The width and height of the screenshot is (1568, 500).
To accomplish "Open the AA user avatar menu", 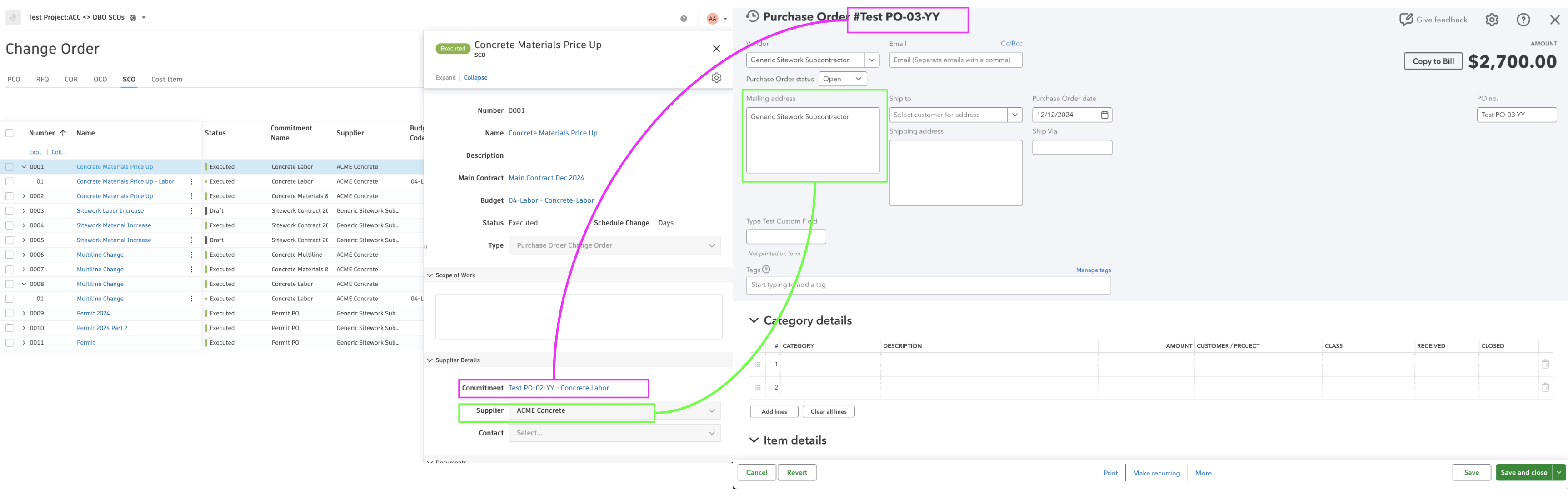I will click(x=712, y=19).
